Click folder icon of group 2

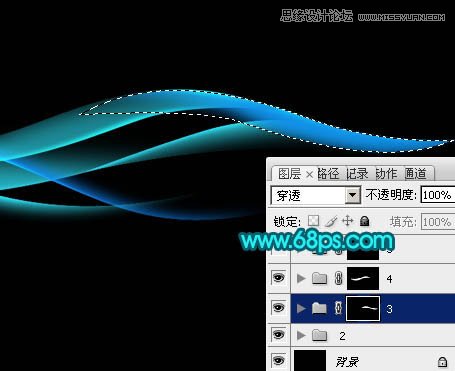coord(319,335)
